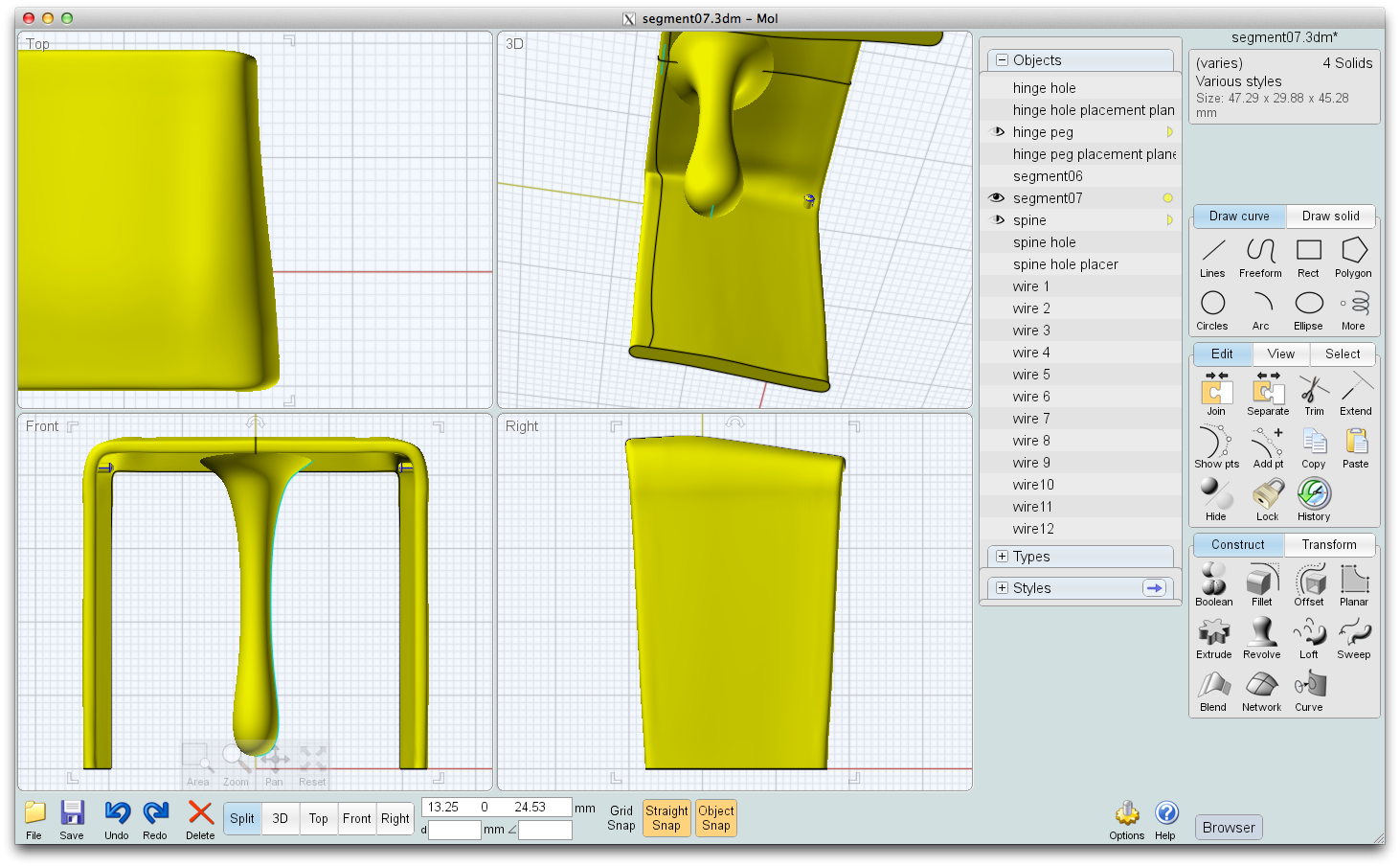The width and height of the screenshot is (1400, 867).
Task: Open the Browser panel button
Action: (x=1229, y=828)
